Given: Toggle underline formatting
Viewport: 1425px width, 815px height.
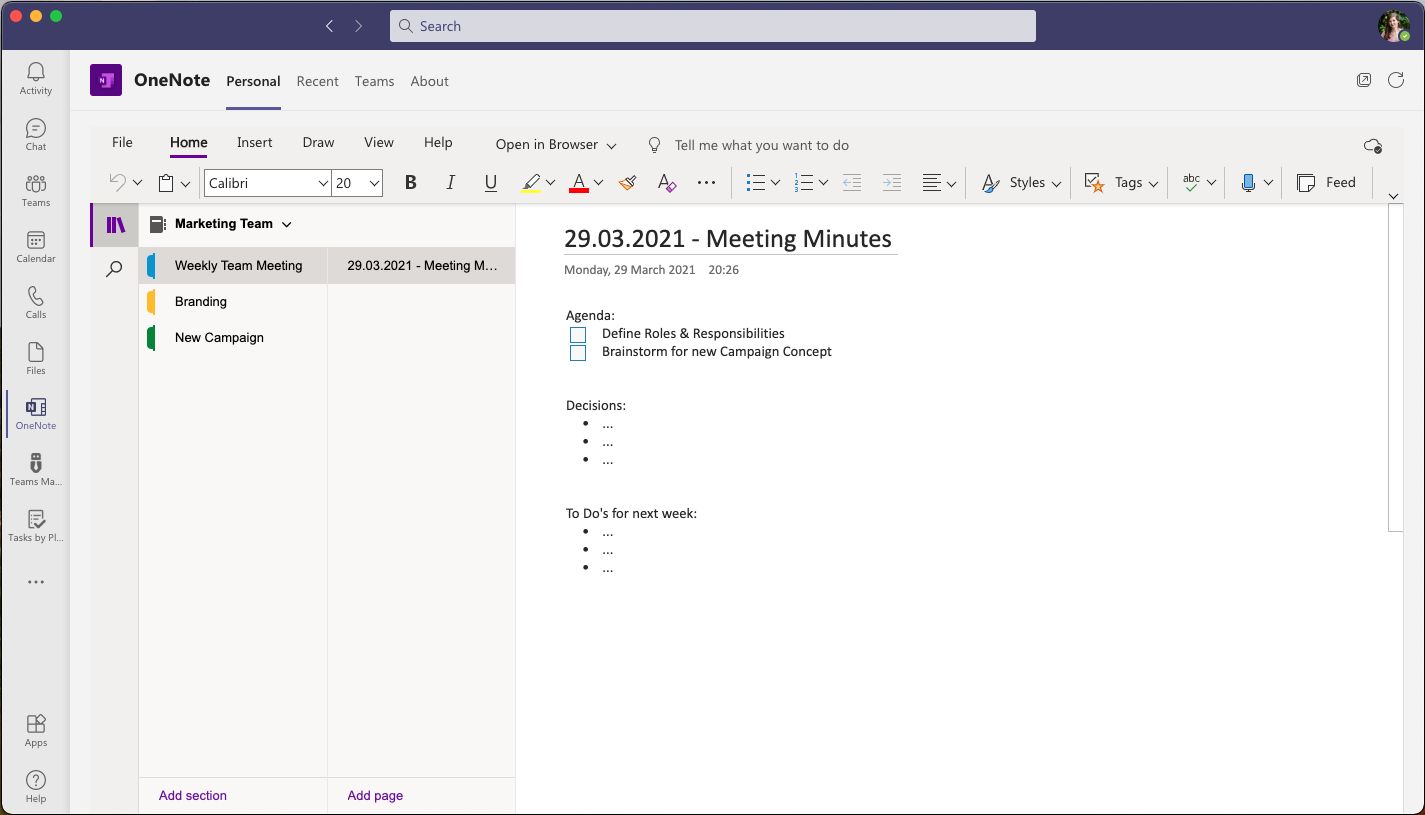Looking at the screenshot, I should click(490, 183).
